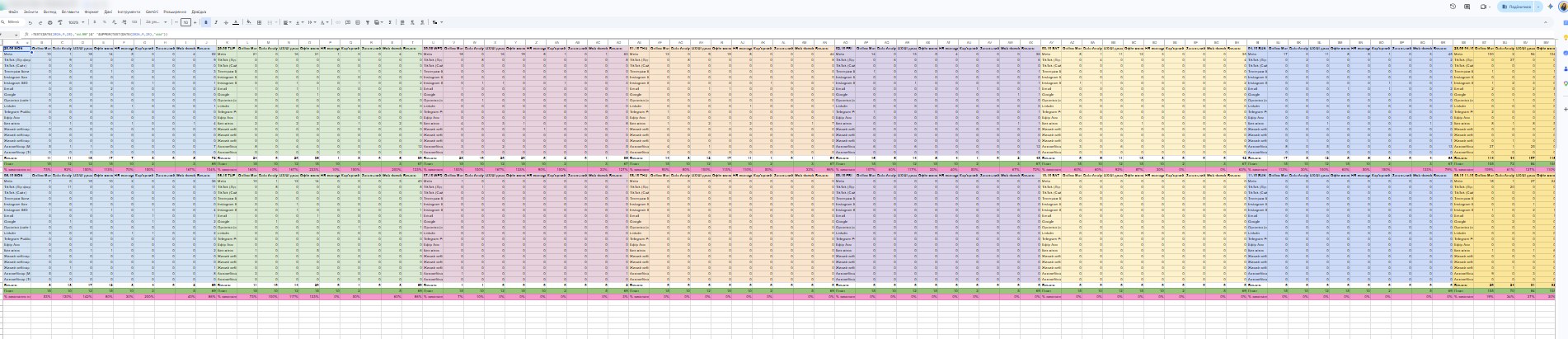
Task: Open the name box dropdown arrow
Action: coord(16,35)
